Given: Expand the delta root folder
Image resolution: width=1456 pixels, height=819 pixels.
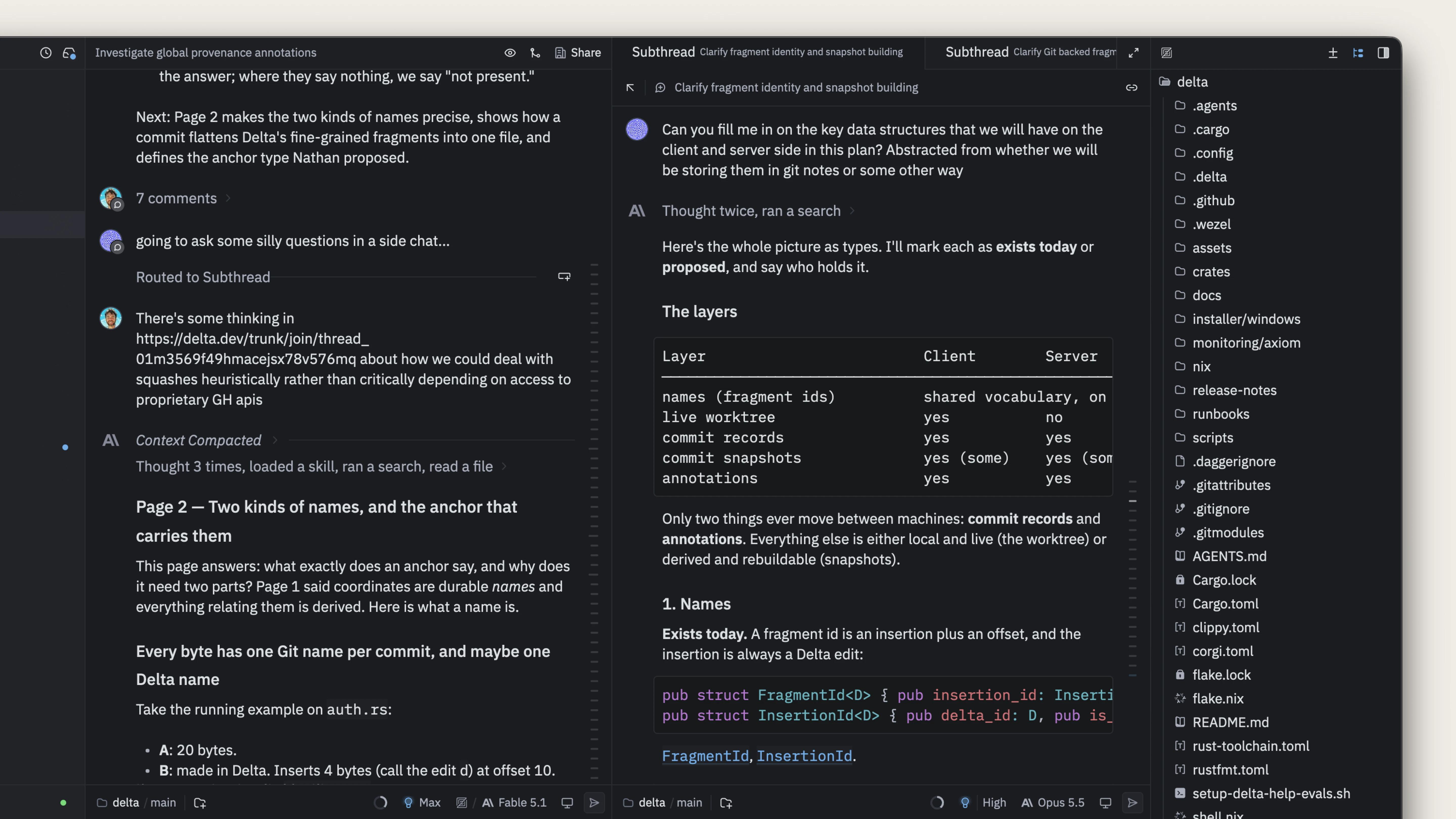Looking at the screenshot, I should point(1184,82).
